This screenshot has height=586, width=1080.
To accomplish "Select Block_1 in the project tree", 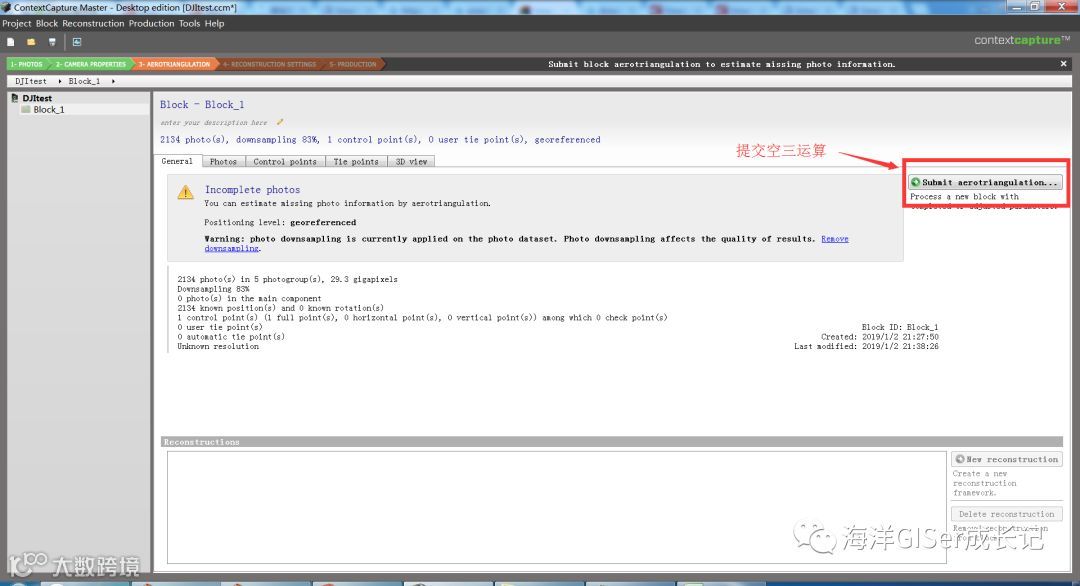I will point(49,109).
